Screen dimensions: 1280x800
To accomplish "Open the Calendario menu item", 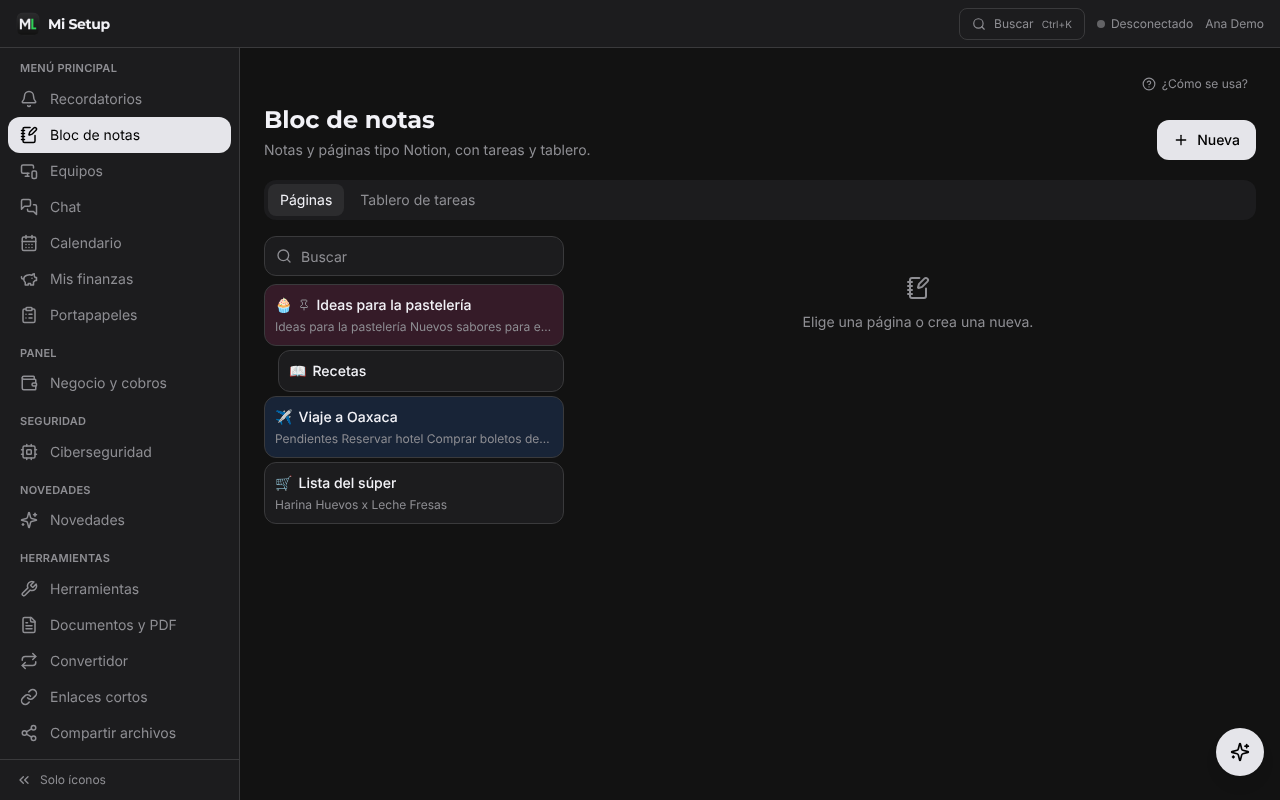I will 119,243.
